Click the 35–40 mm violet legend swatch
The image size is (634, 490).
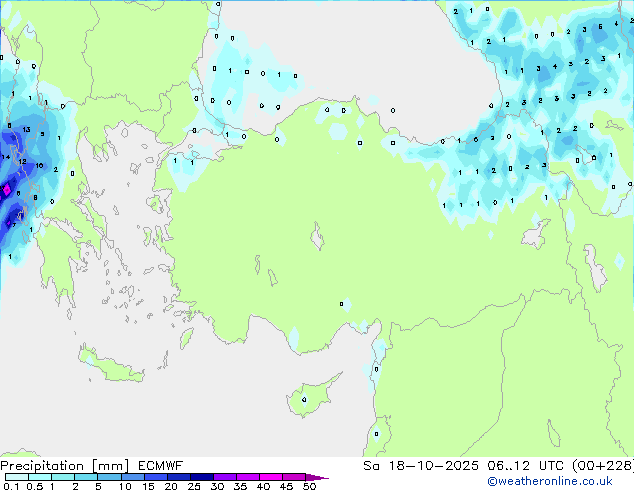[x=247, y=477]
